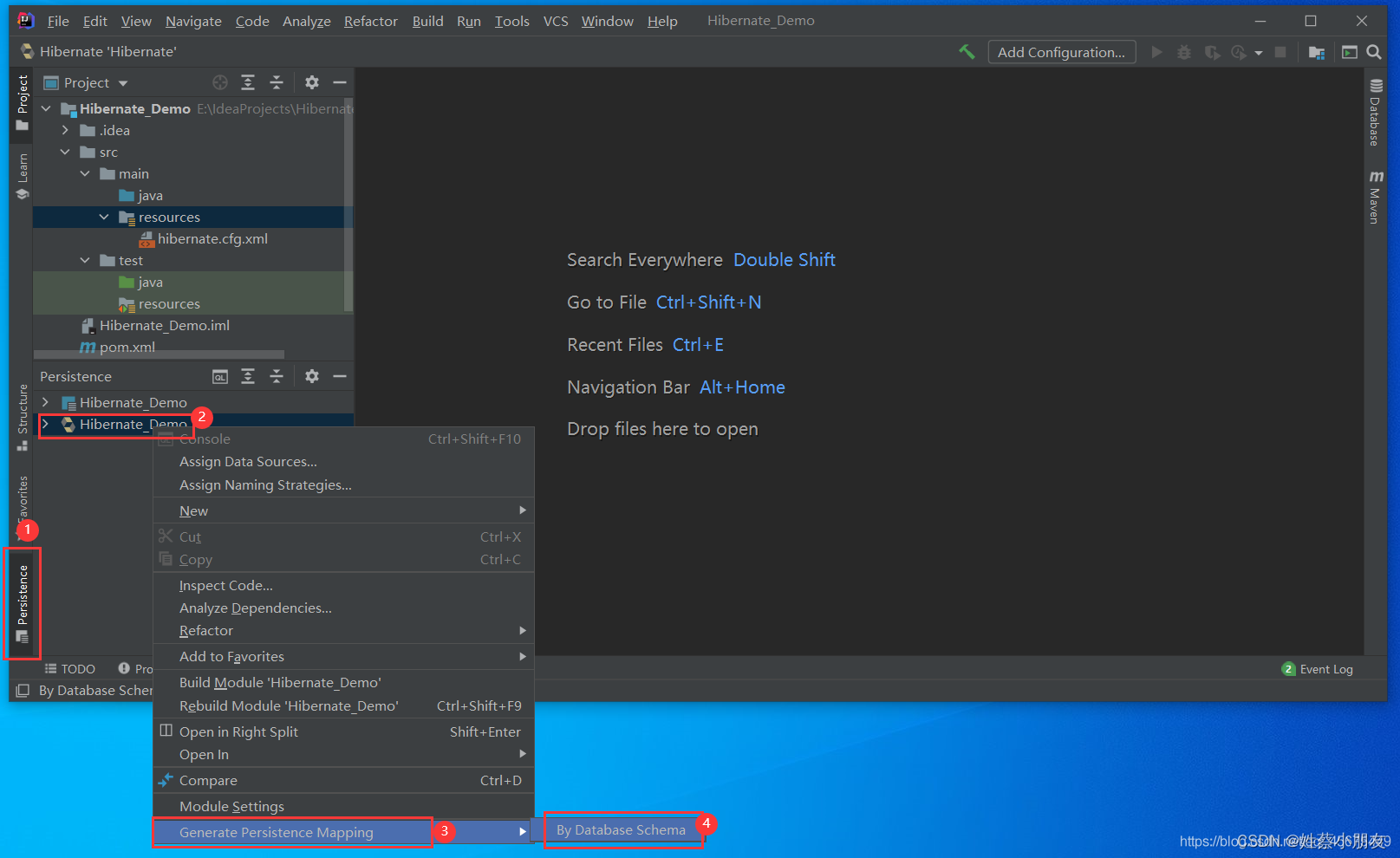Choose Module Settings
The width and height of the screenshot is (1400, 858).
tap(343, 807)
